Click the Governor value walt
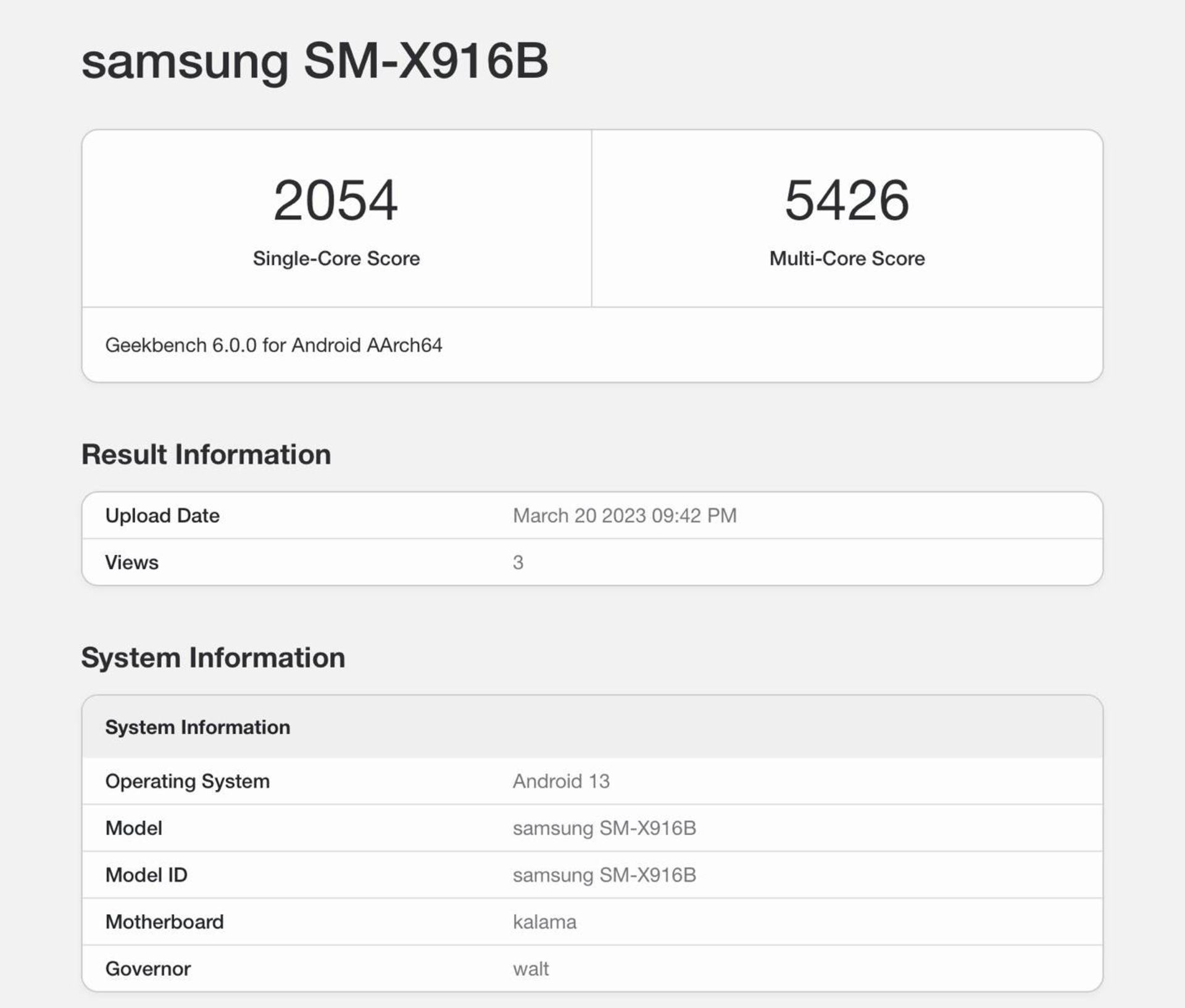 click(531, 968)
